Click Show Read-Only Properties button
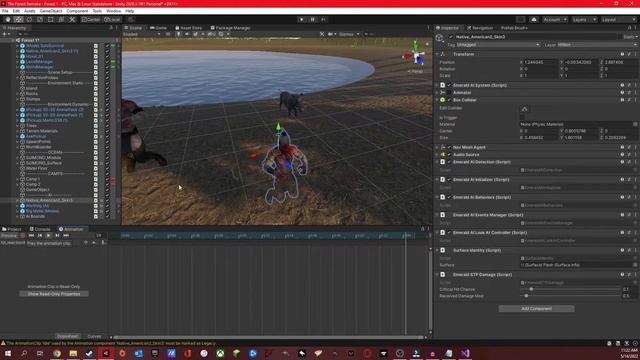640x360 pixels. tap(53, 294)
